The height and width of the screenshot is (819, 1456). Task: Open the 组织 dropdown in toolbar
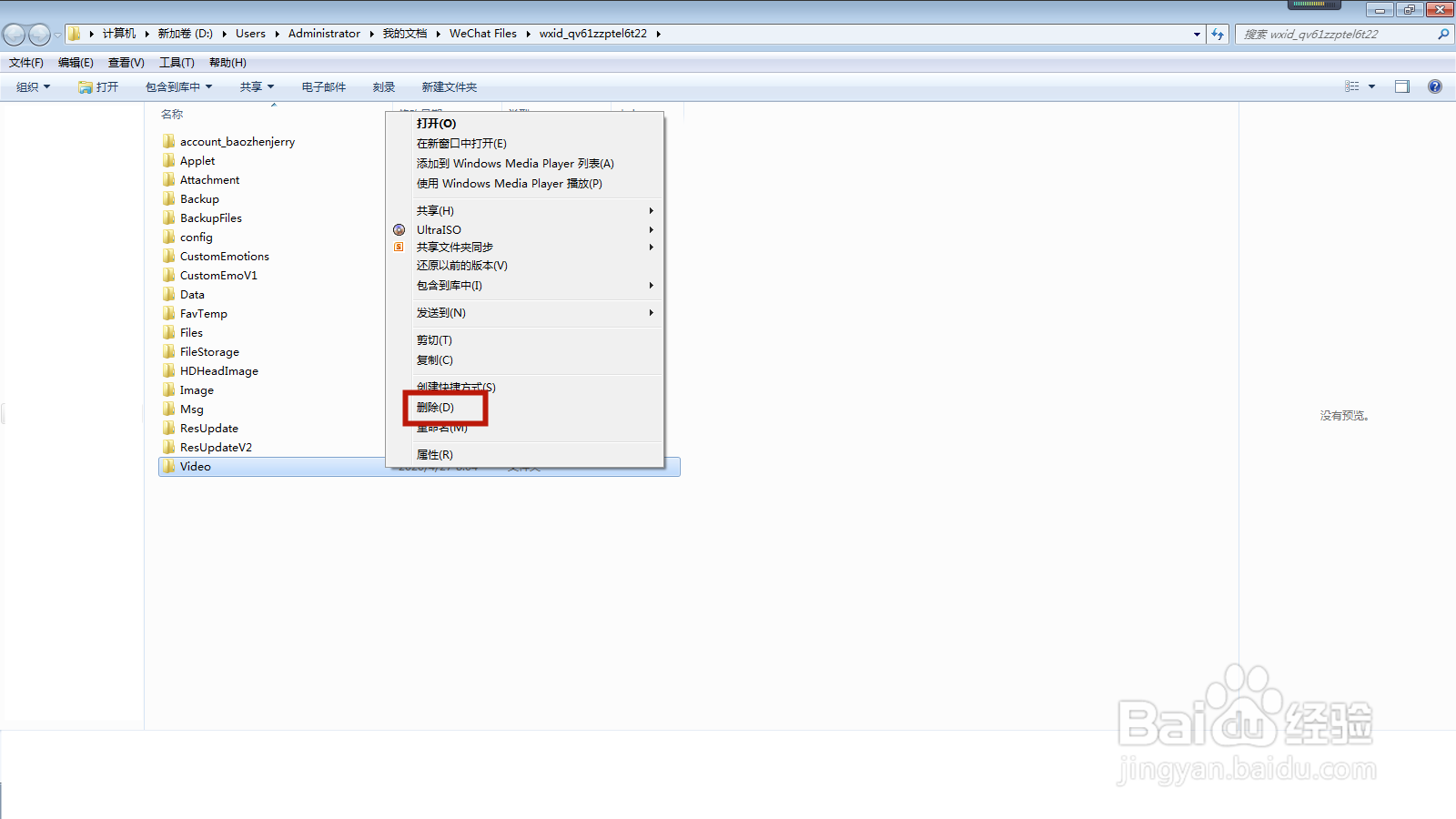[34, 86]
